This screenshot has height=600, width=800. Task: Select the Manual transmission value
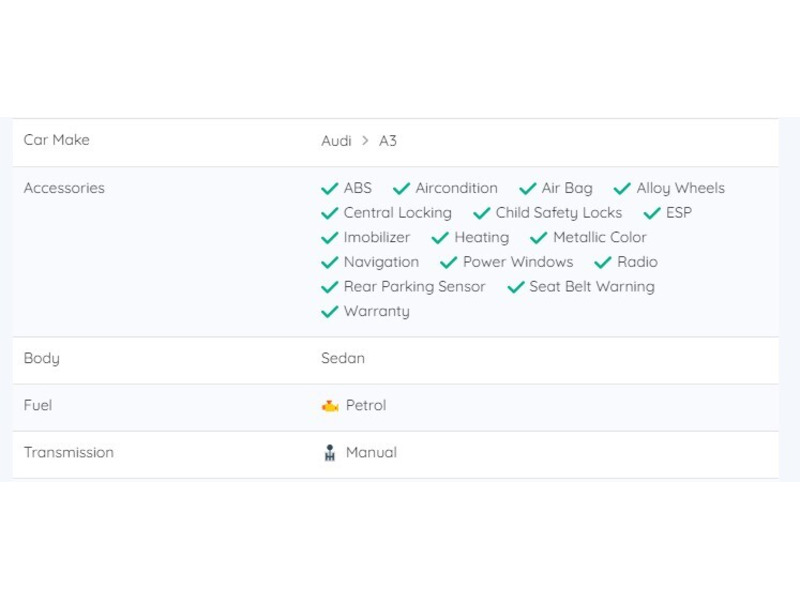pyautogui.click(x=371, y=453)
